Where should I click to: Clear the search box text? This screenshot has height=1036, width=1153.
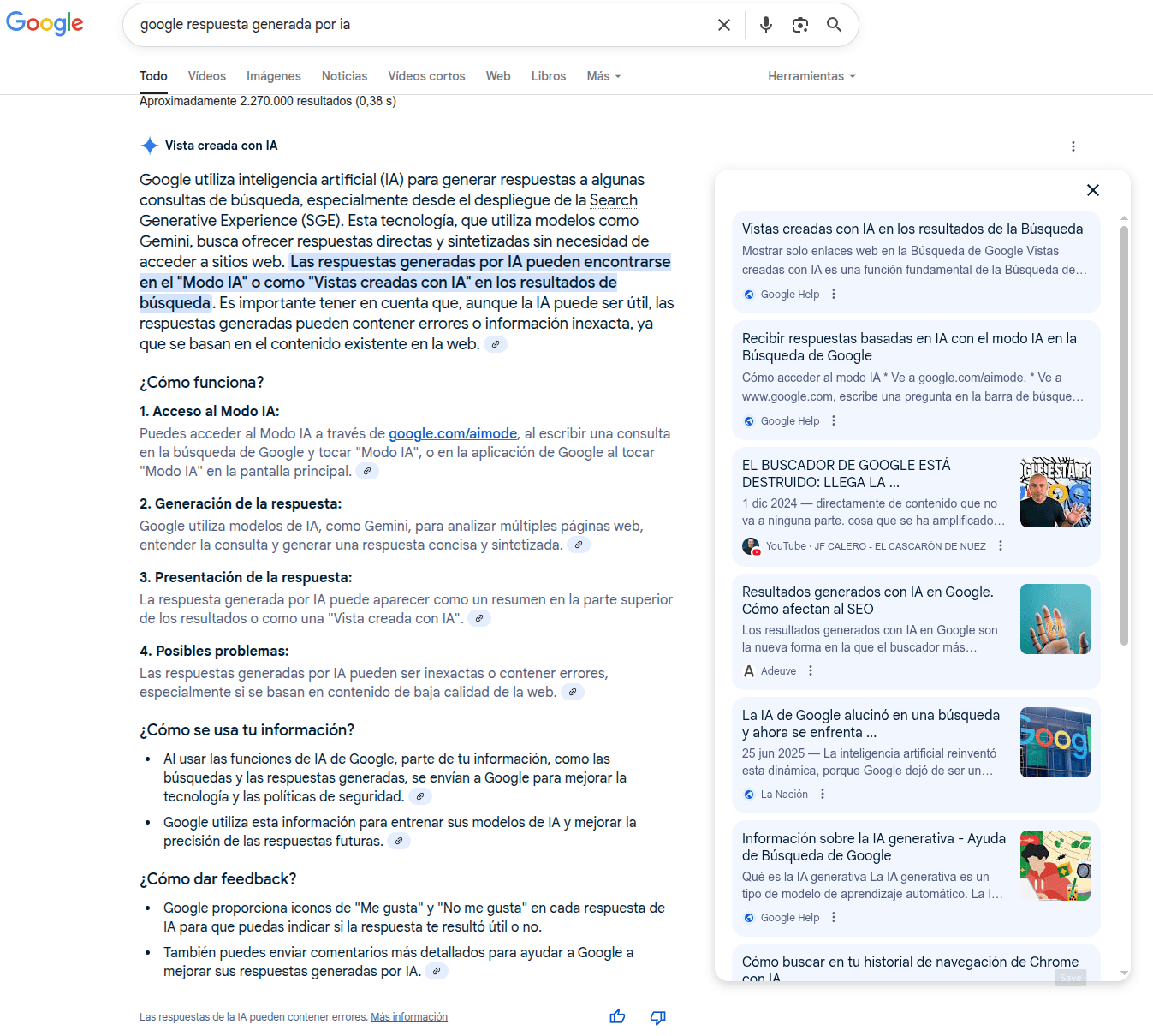tap(723, 25)
